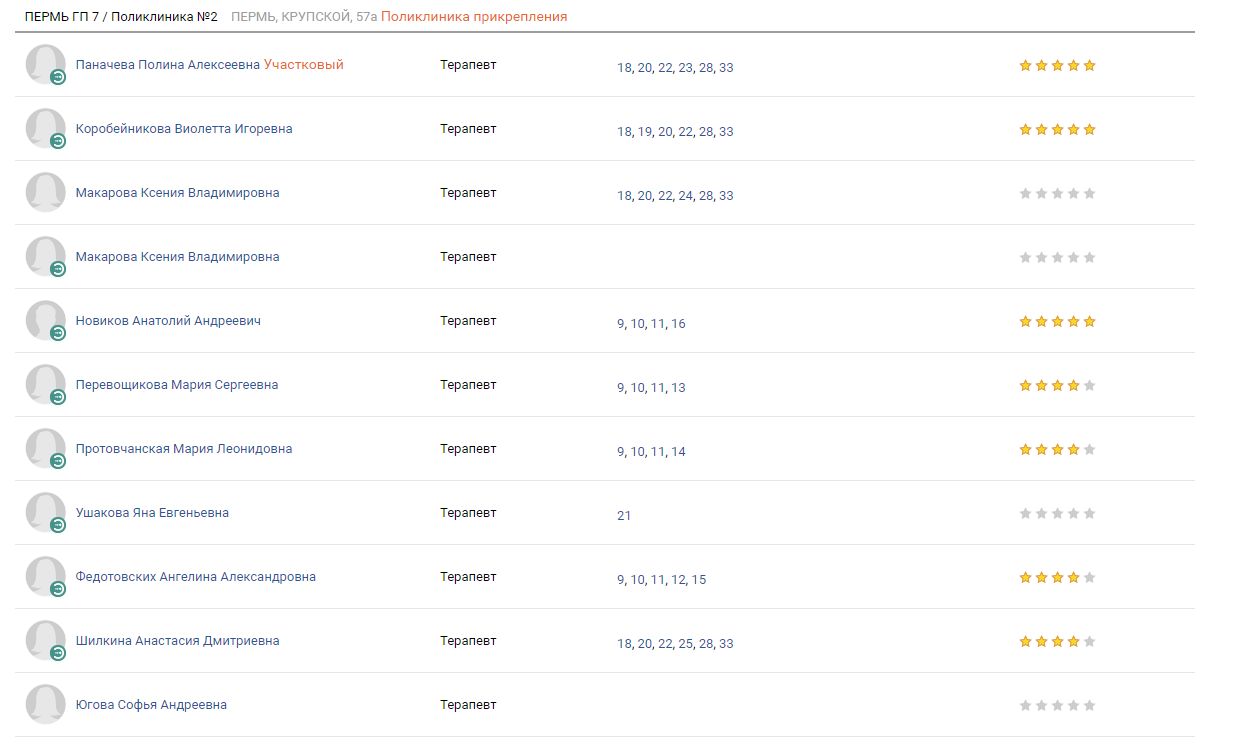This screenshot has height=744, width=1250.
Task: Click avatar icon of Федотовских Ангелина Александровна
Action: [46, 577]
